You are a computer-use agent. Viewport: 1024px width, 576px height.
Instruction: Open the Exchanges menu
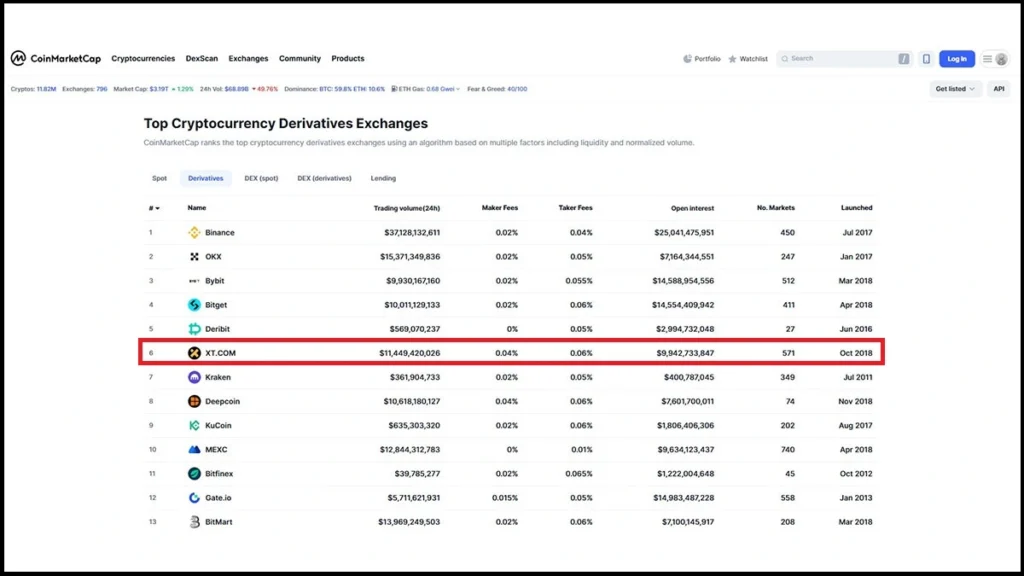(248, 59)
